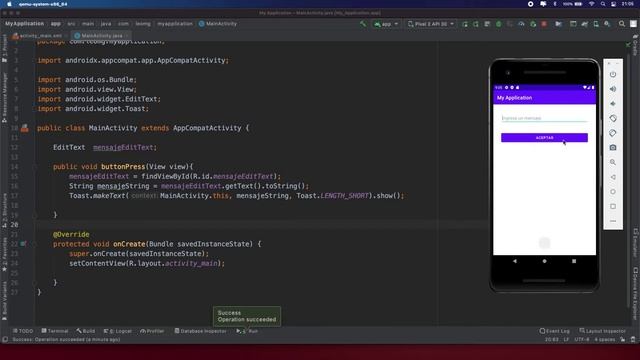Open the Device File Explorer side tab

[636, 293]
